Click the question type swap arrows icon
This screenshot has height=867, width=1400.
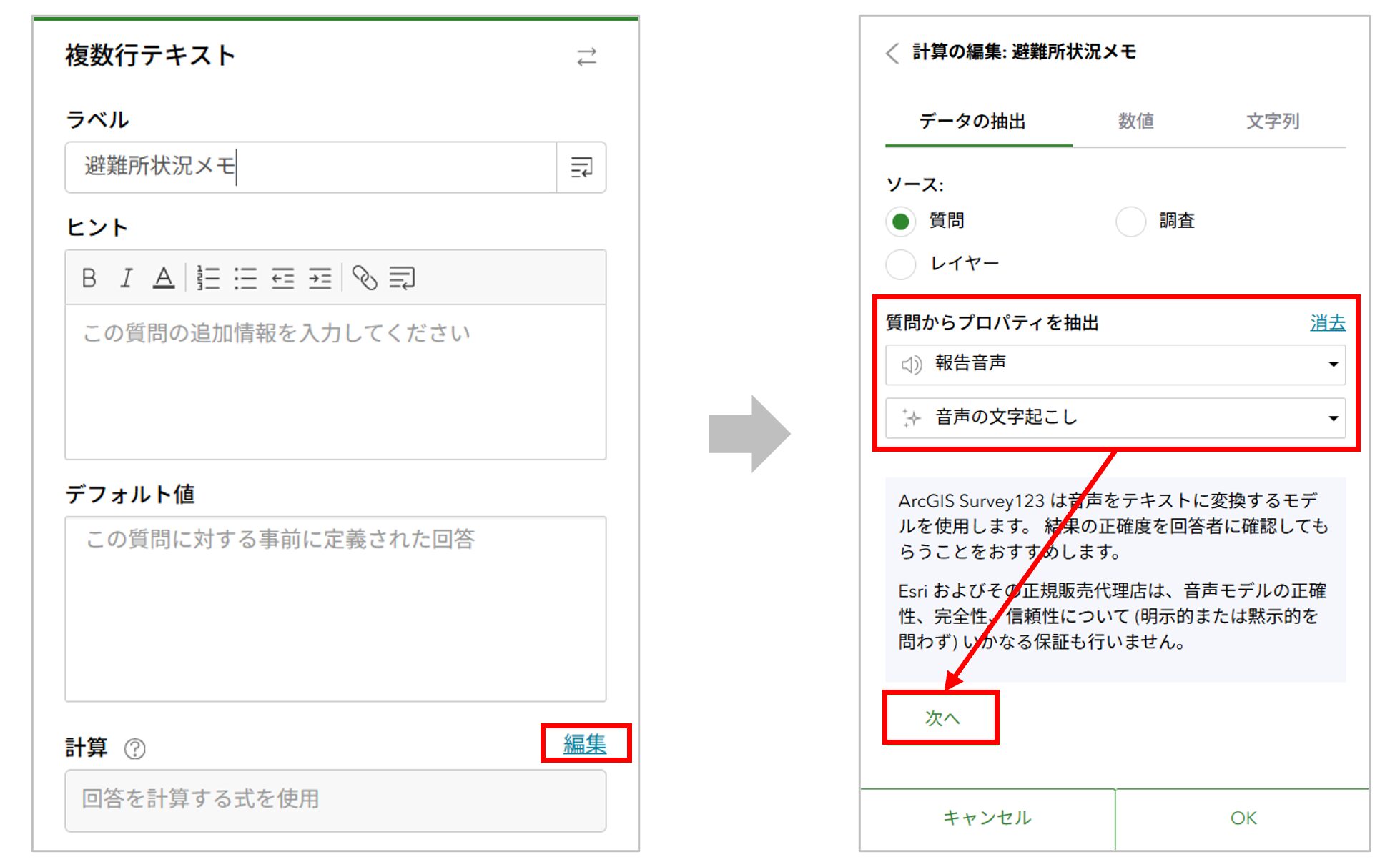click(x=586, y=57)
